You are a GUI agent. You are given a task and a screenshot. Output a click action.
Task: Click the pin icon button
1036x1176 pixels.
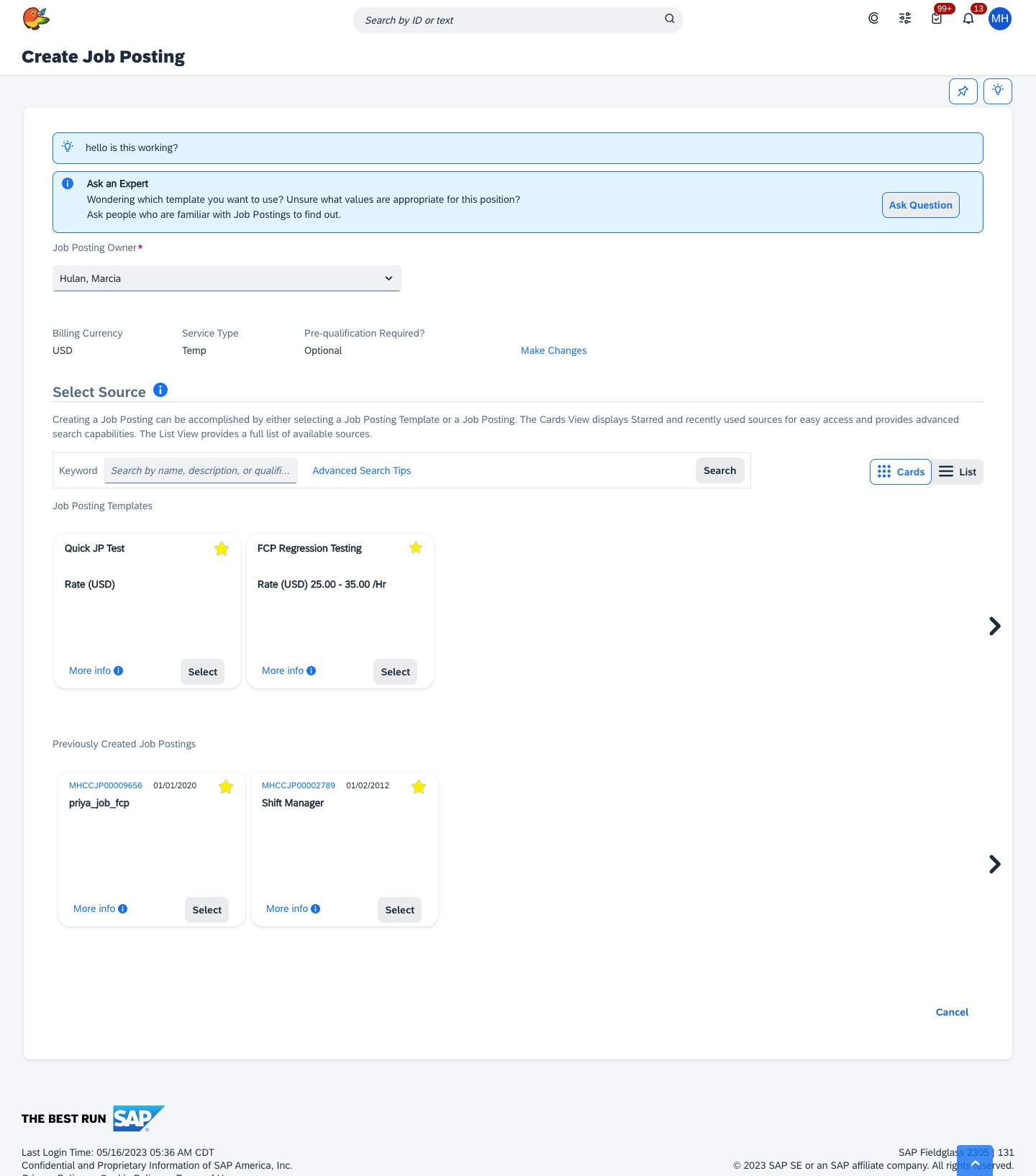click(x=963, y=91)
